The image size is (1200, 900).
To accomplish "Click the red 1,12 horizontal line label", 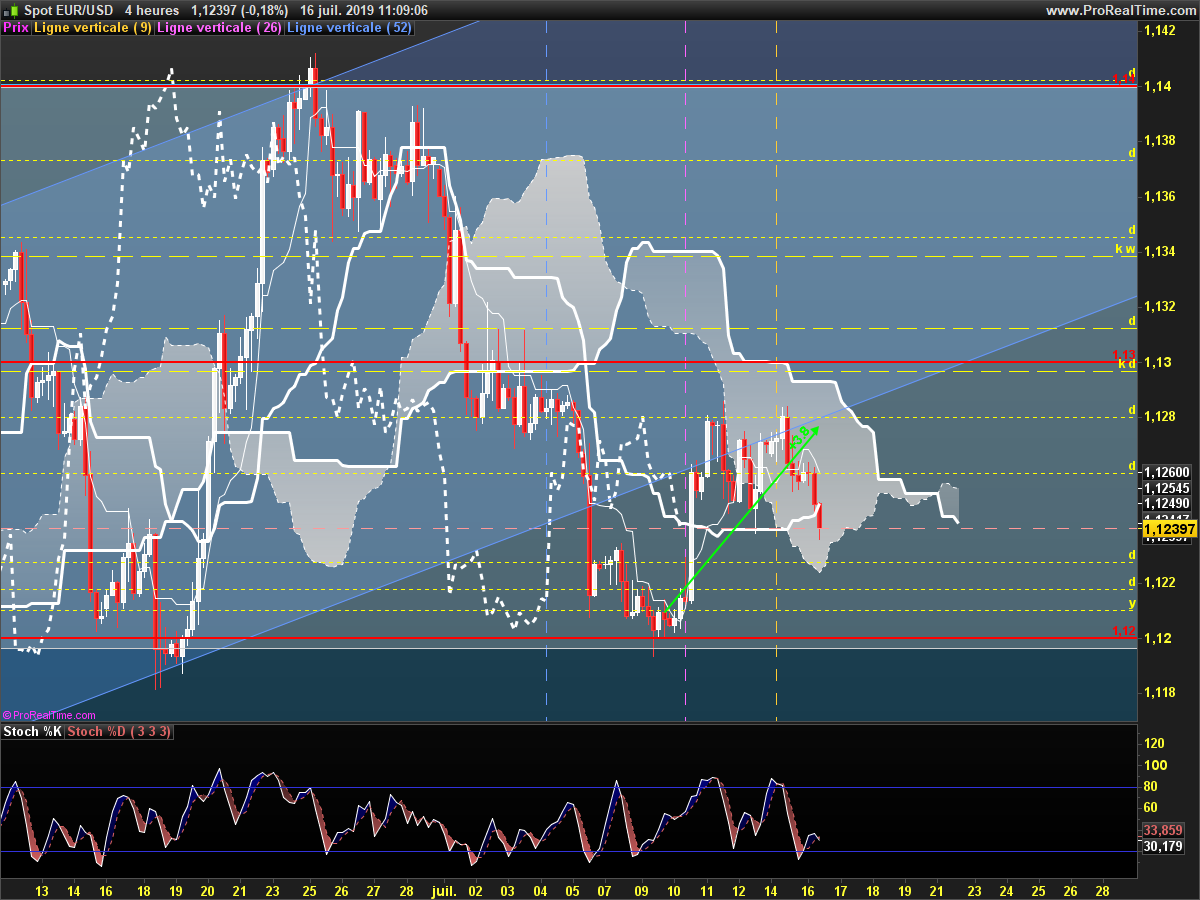I will (x=1124, y=632).
